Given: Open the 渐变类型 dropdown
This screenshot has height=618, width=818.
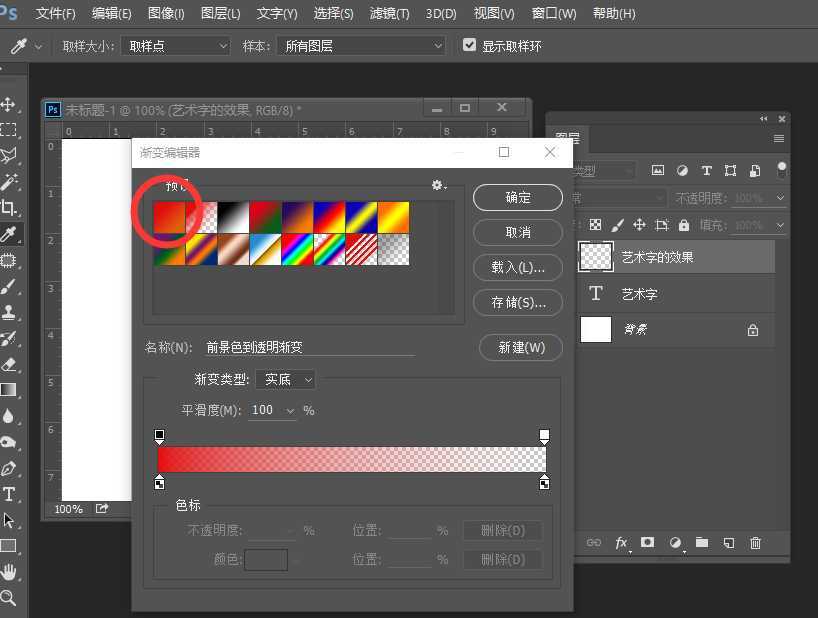Looking at the screenshot, I should pyautogui.click(x=287, y=380).
